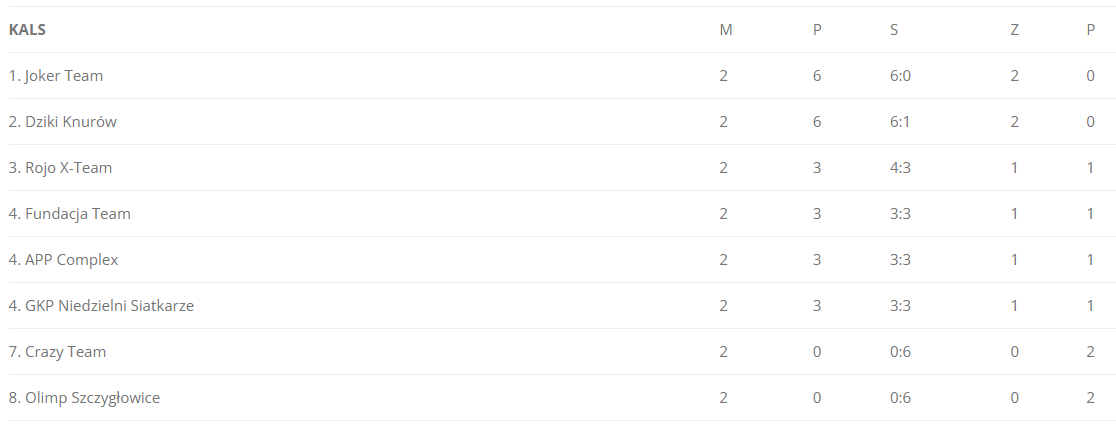This screenshot has height=425, width=1116.
Task: Click Crazy Team's 0:6 set score
Action: click(900, 352)
